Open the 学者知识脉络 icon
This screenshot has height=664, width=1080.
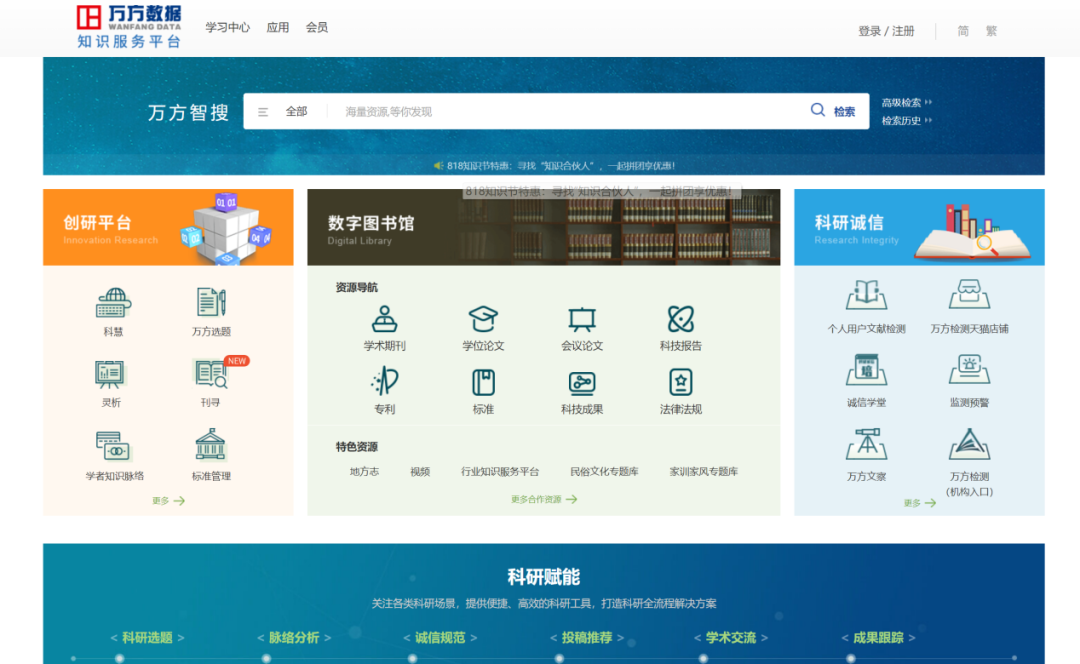[113, 446]
